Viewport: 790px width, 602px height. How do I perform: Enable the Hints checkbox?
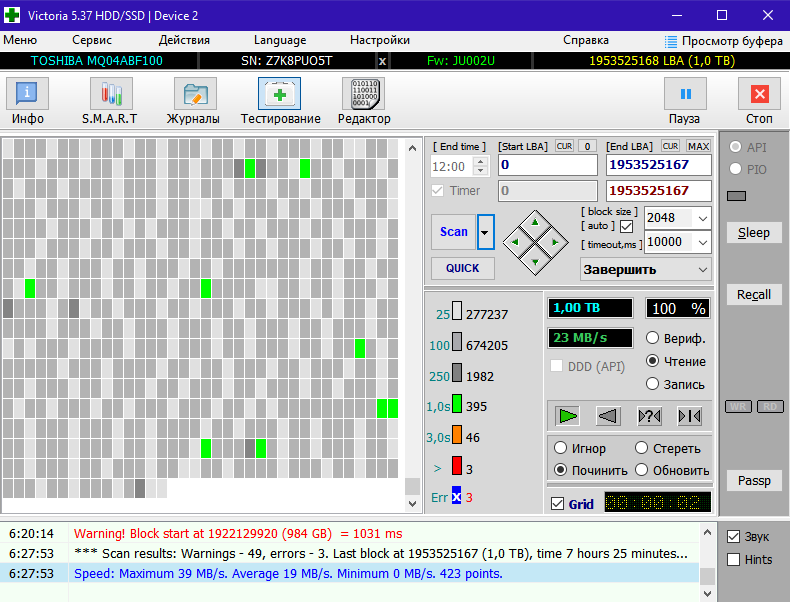(x=734, y=560)
